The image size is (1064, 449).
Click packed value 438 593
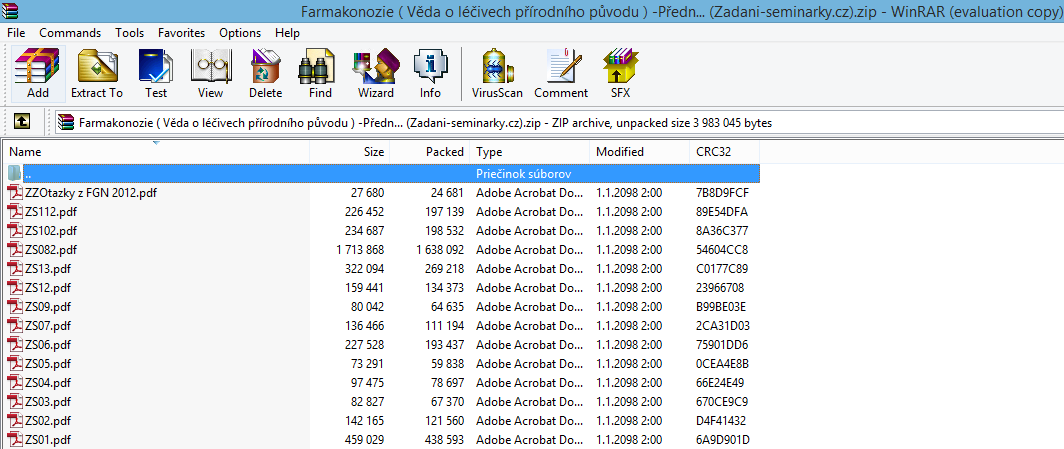tap(444, 440)
